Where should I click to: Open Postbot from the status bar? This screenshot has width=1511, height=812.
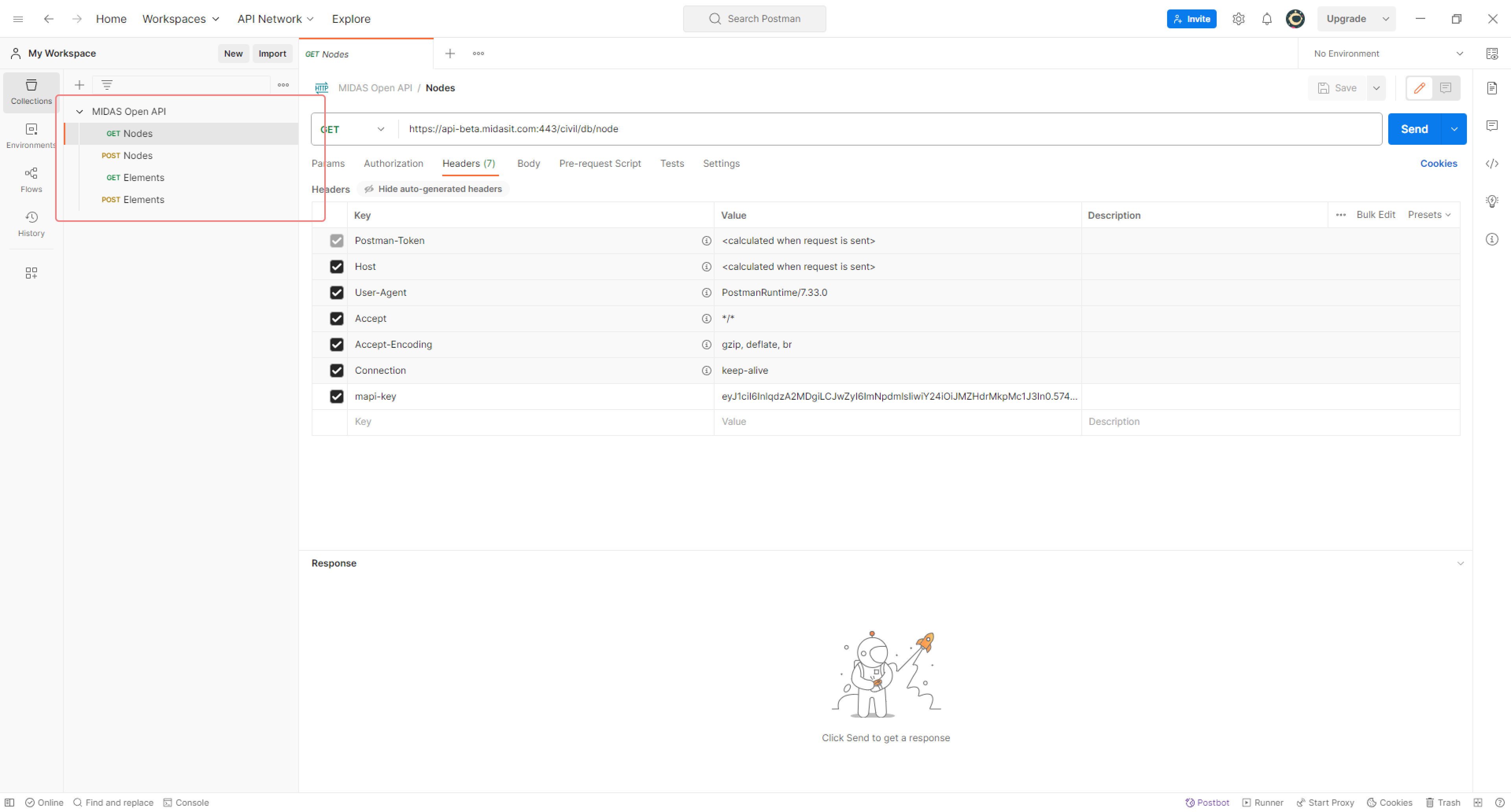click(1206, 803)
